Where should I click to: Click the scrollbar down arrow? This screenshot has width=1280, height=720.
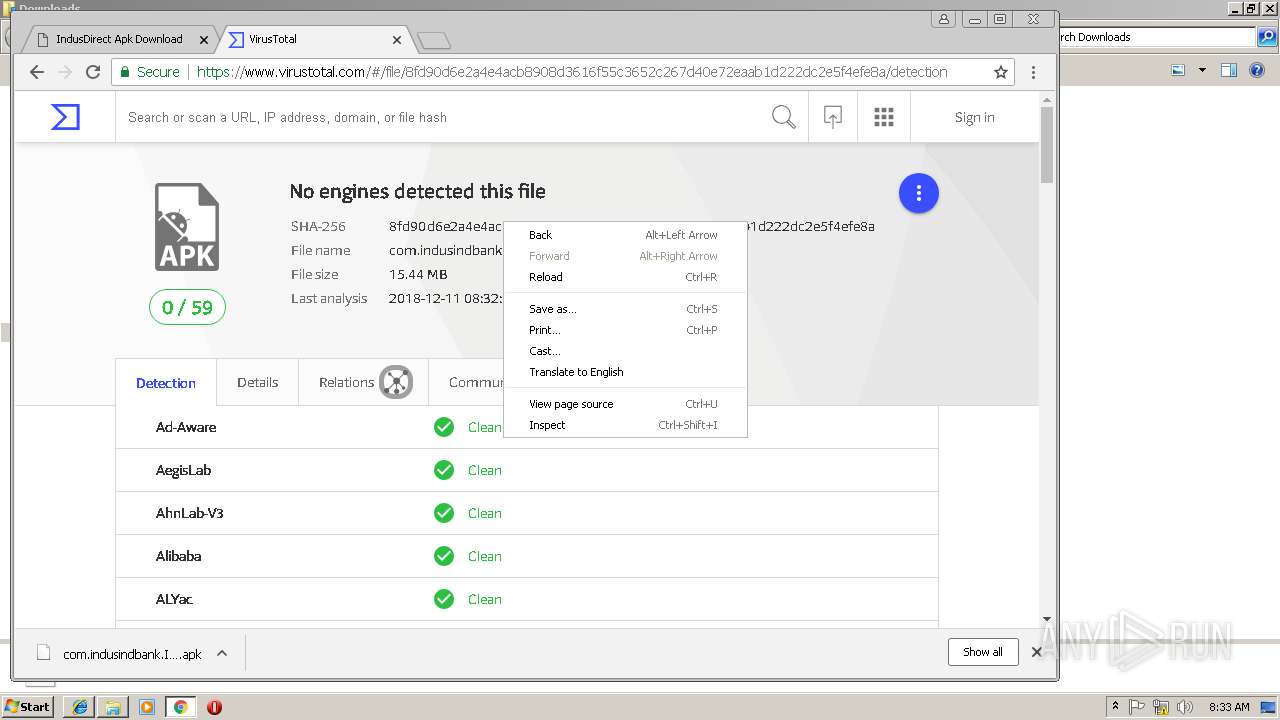pos(1047,619)
